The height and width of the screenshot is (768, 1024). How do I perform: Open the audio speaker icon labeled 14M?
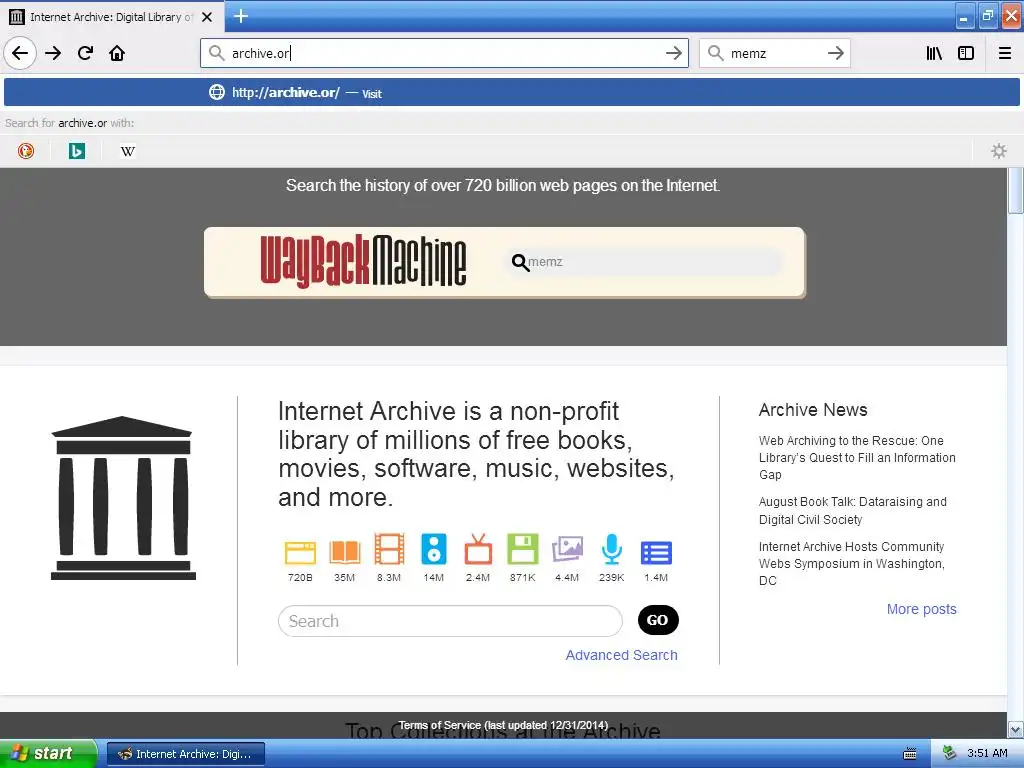coord(434,549)
